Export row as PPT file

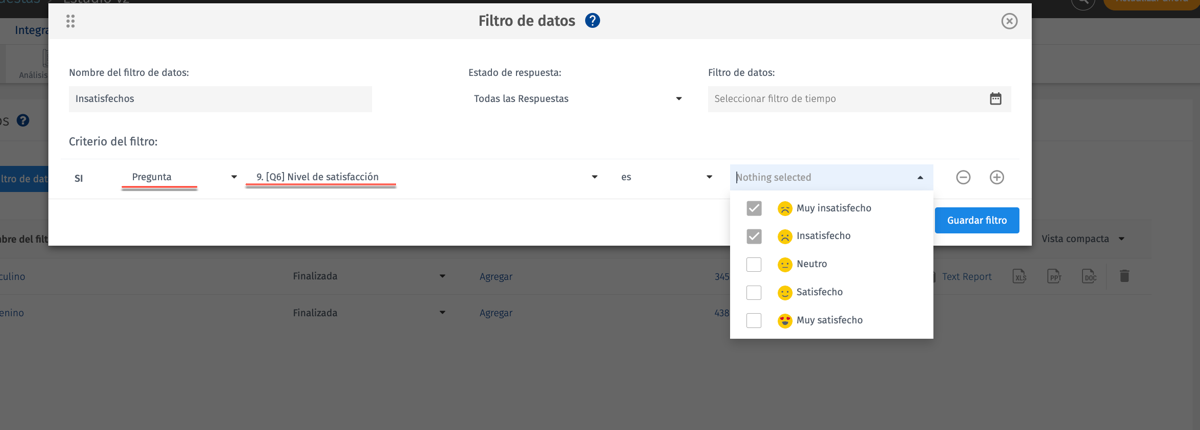1054,277
